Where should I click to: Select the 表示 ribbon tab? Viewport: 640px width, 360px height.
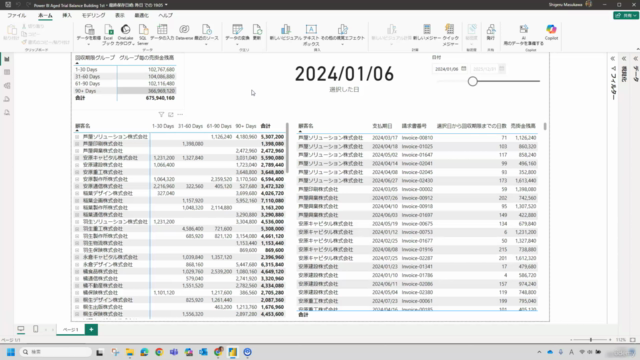(119, 16)
